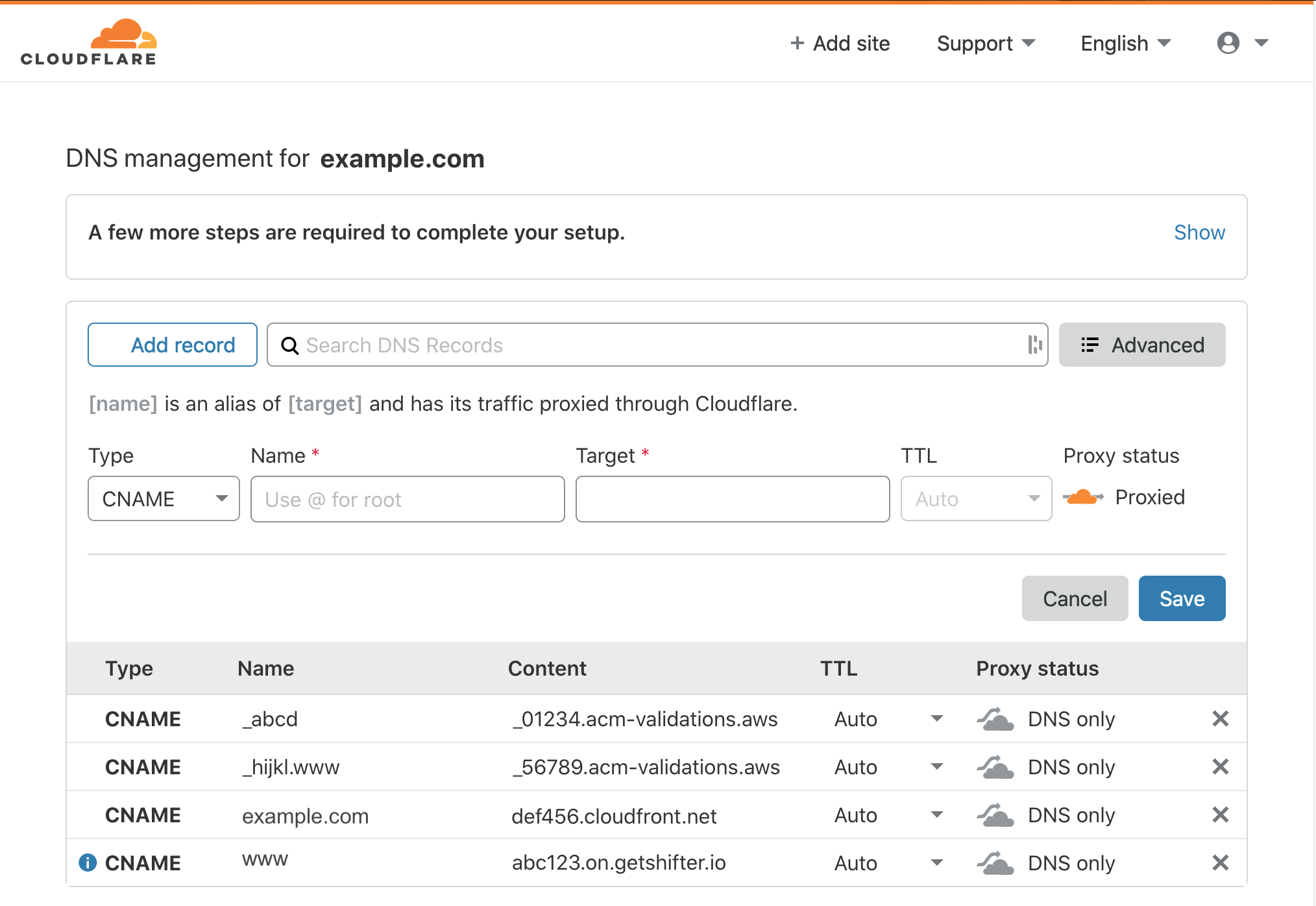Delete the _abcd CNAME record

coord(1220,718)
